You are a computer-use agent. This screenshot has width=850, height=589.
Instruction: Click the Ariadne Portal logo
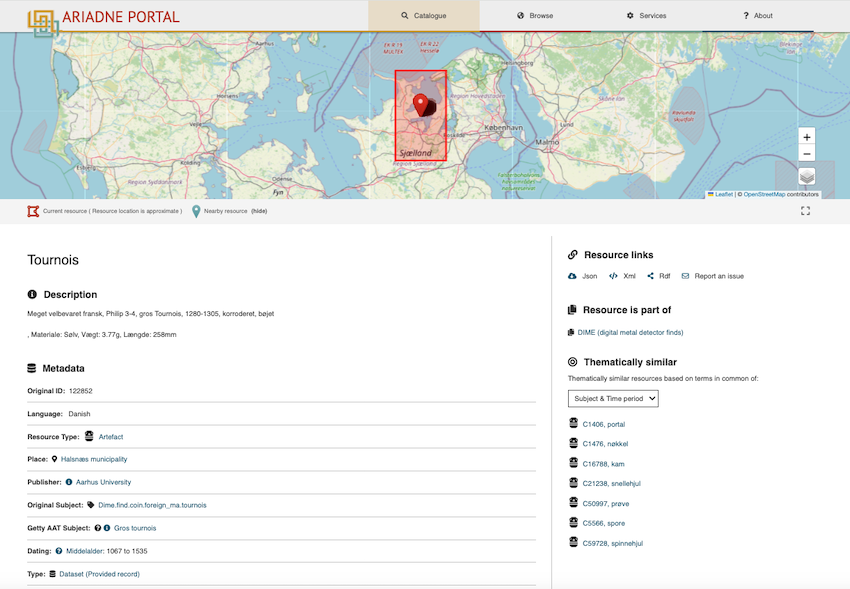coord(104,21)
